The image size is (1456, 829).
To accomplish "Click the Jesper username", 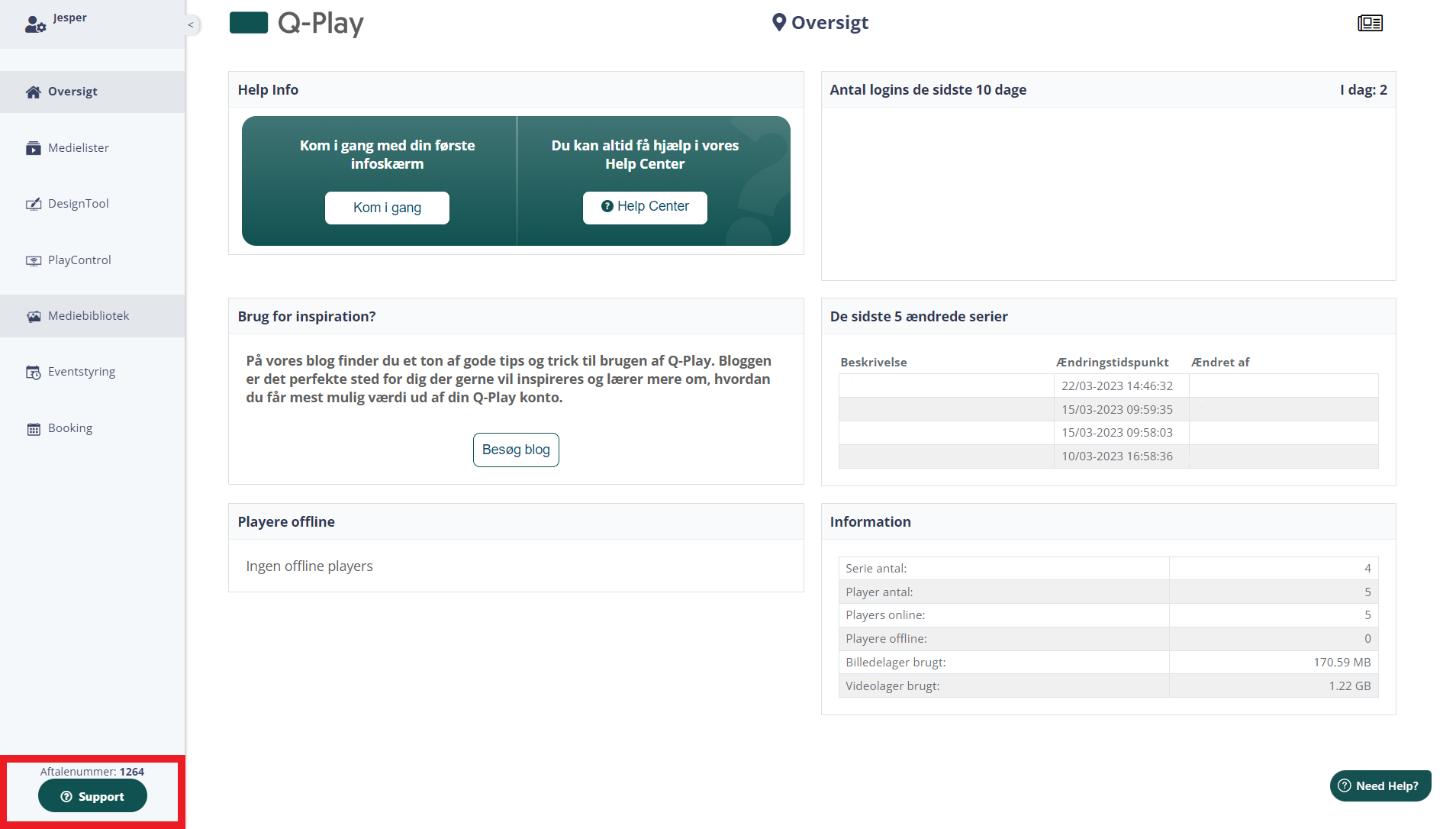I will (70, 18).
